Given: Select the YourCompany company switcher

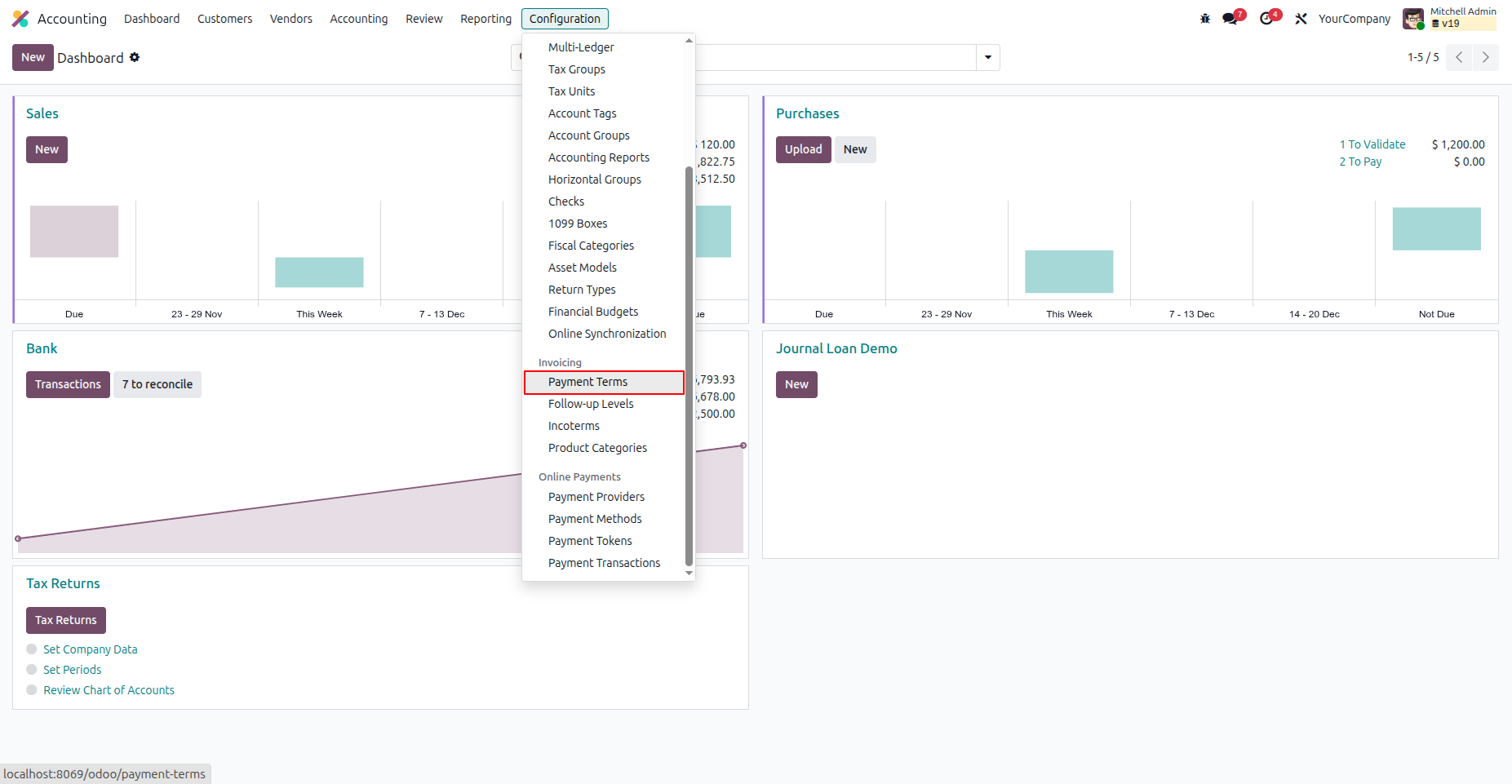Looking at the screenshot, I should point(1355,19).
